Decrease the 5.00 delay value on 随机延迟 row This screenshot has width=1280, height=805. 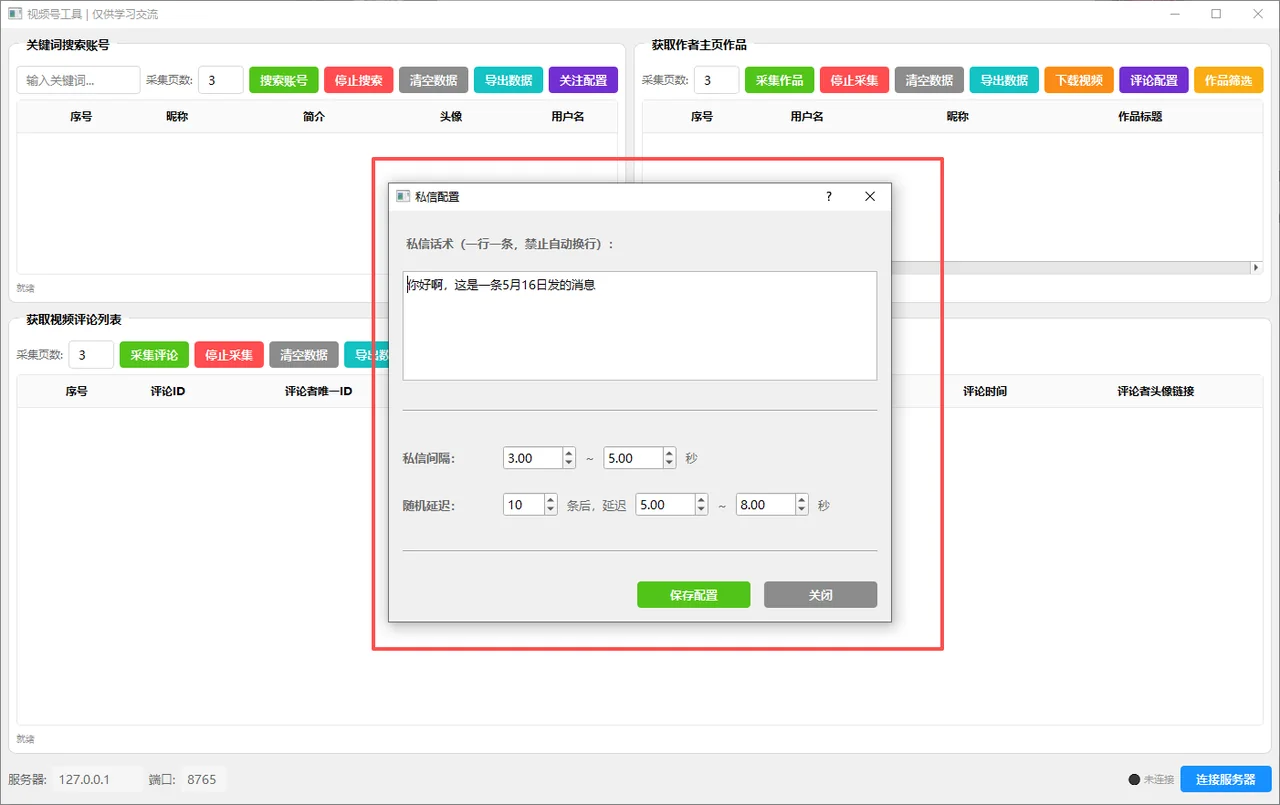click(x=701, y=510)
